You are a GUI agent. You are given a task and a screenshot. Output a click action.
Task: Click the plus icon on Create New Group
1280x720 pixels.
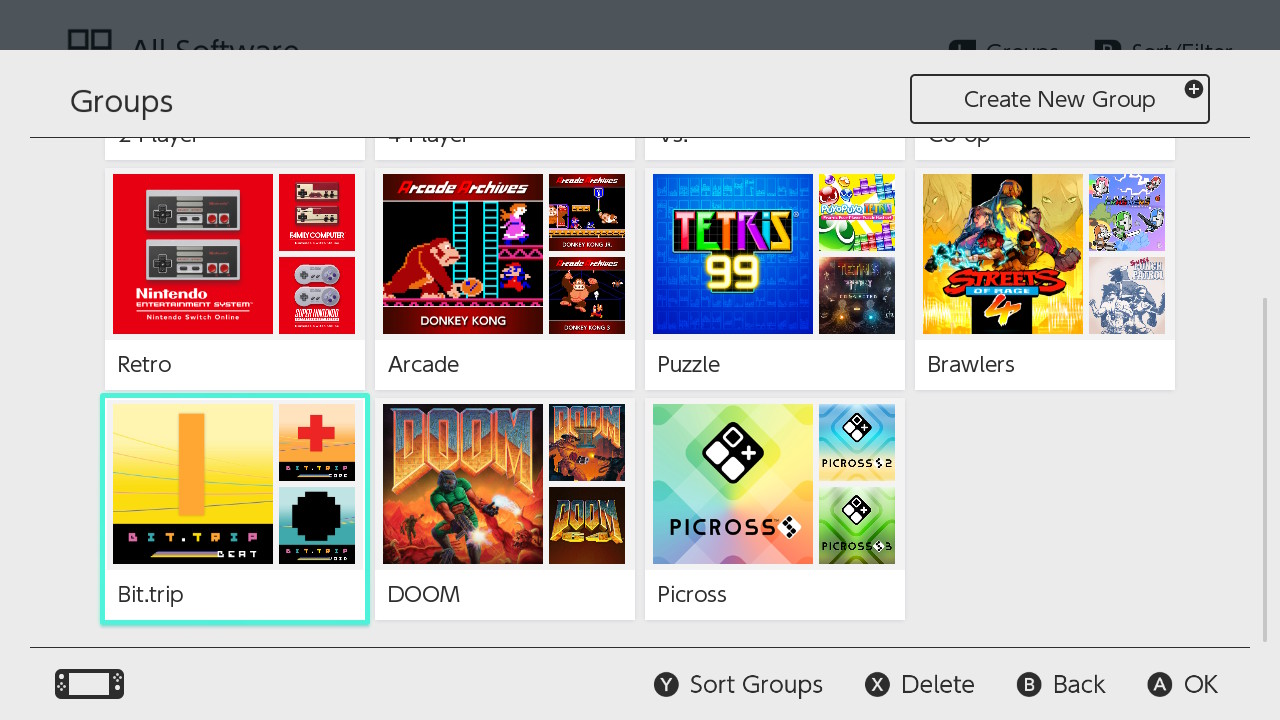[x=1193, y=89]
